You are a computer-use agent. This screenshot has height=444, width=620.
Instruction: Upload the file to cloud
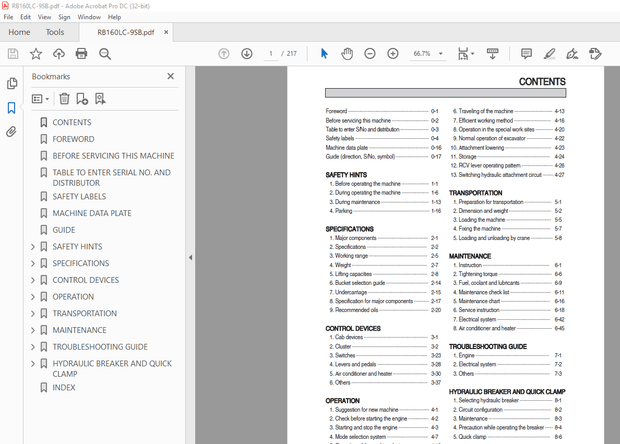[x=59, y=54]
